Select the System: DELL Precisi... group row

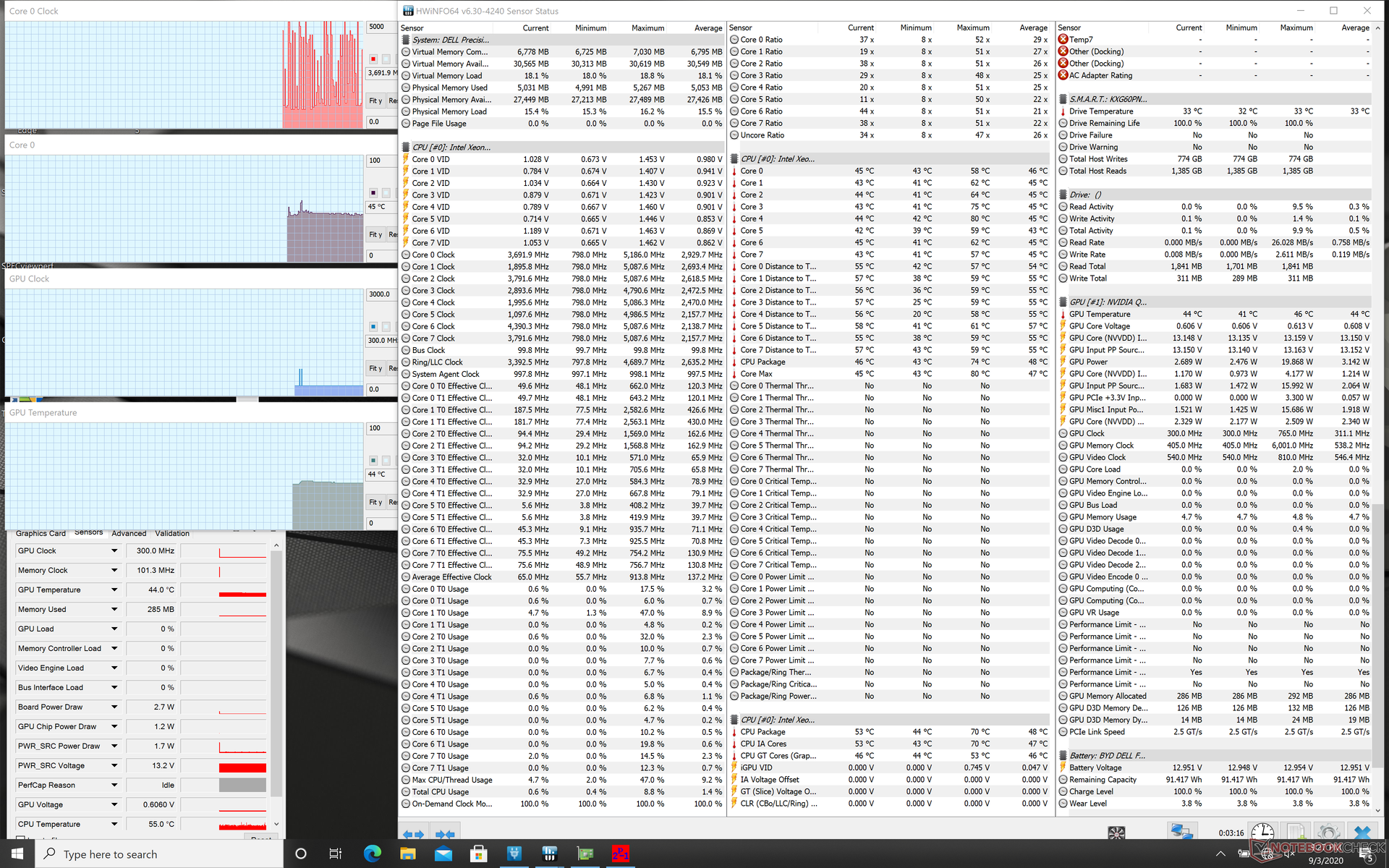(562, 40)
